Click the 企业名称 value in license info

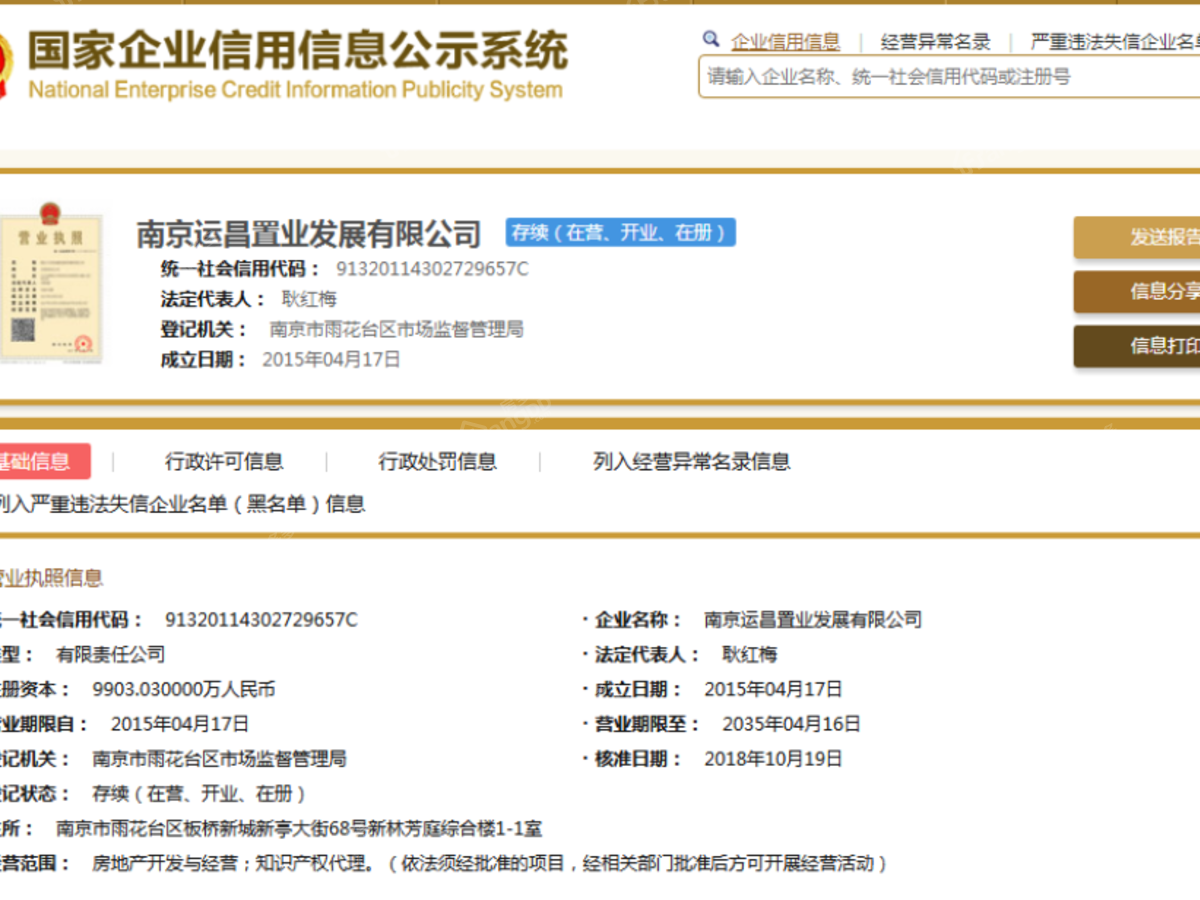813,620
